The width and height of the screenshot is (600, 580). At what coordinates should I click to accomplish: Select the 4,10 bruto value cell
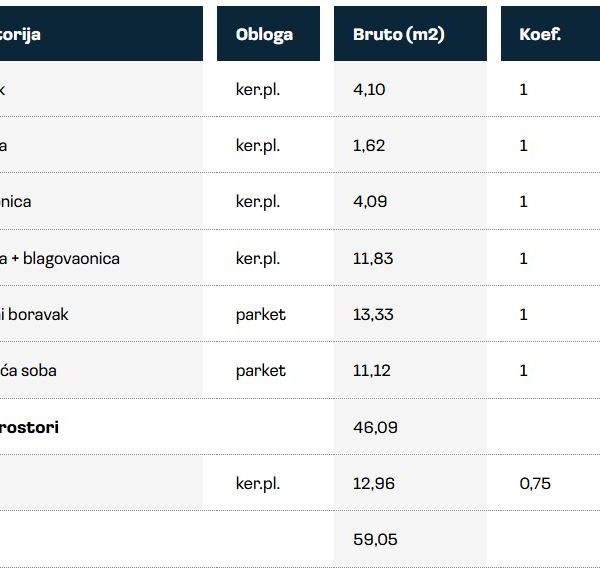(369, 89)
